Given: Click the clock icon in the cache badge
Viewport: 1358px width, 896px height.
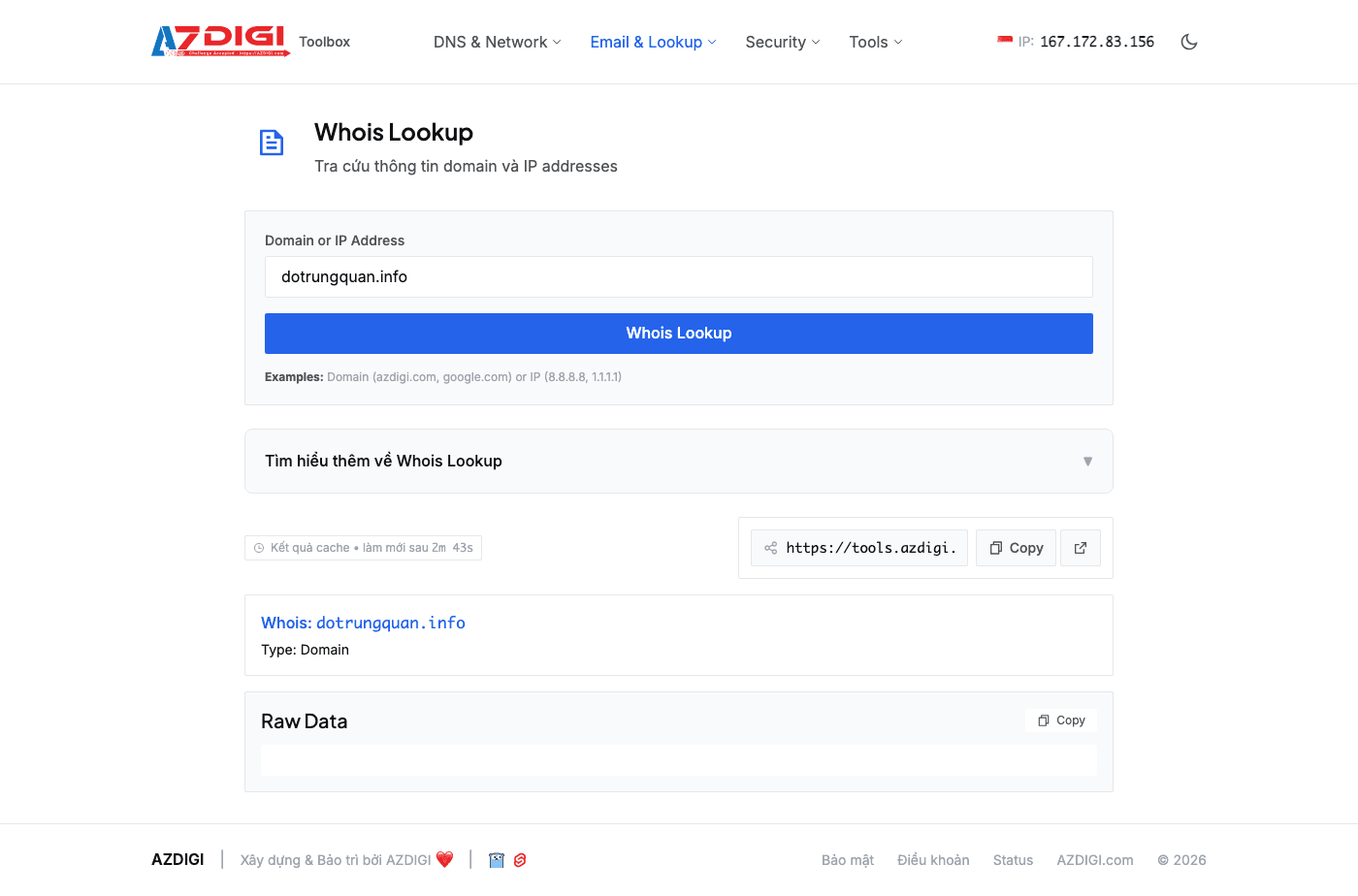Looking at the screenshot, I should (259, 548).
